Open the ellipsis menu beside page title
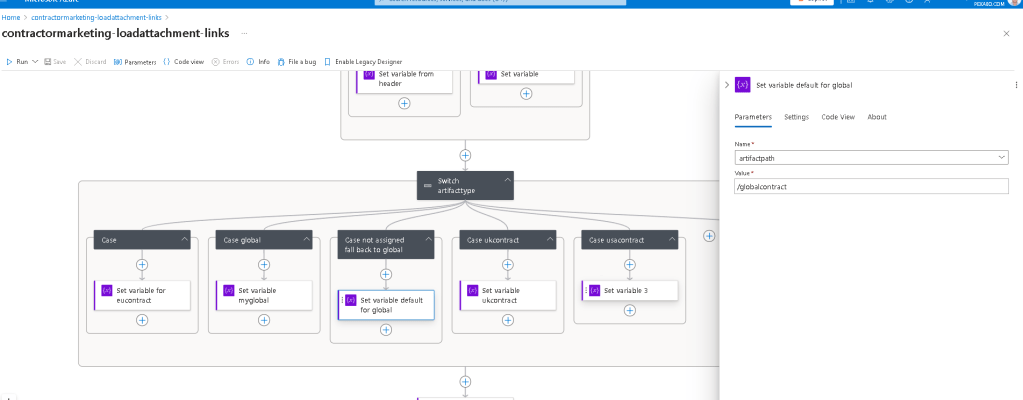This screenshot has height=400, width=1023. 244,33
